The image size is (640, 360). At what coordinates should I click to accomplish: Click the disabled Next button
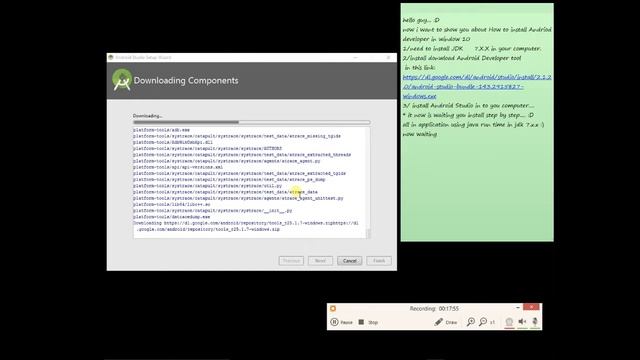click(x=320, y=260)
